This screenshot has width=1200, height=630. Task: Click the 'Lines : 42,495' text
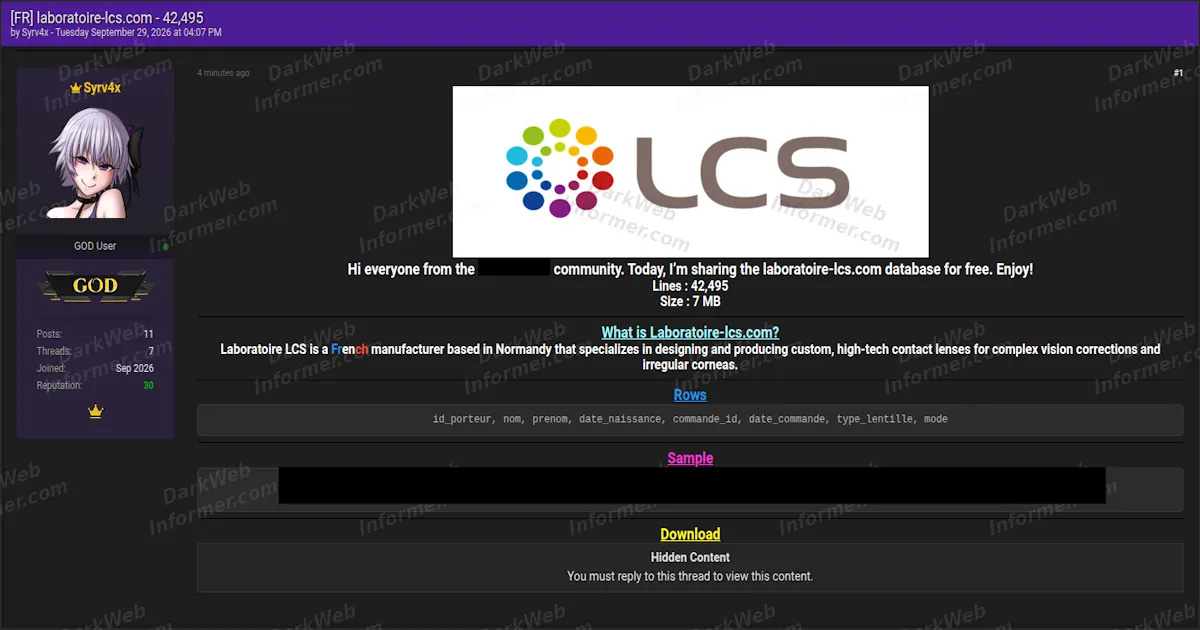690,286
